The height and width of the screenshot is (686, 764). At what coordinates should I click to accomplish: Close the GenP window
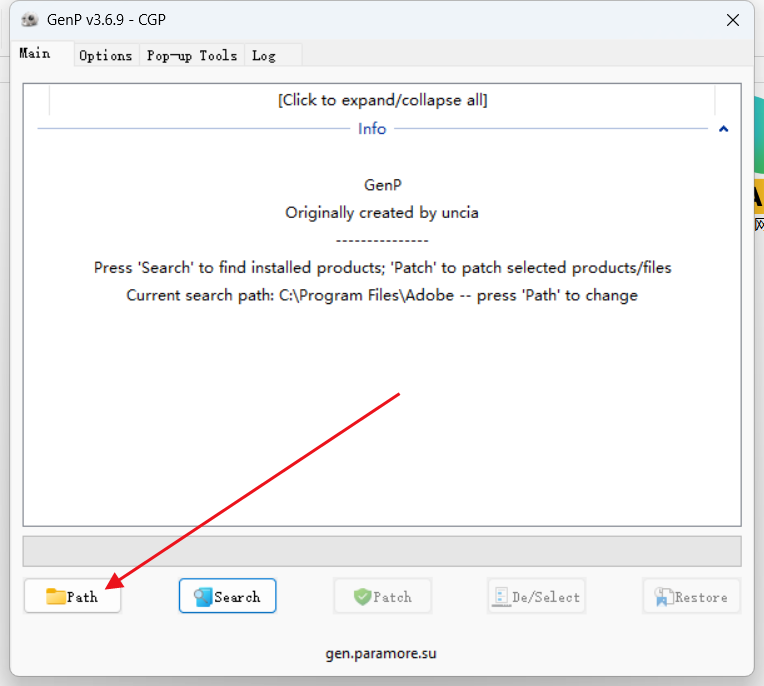pyautogui.click(x=732, y=20)
